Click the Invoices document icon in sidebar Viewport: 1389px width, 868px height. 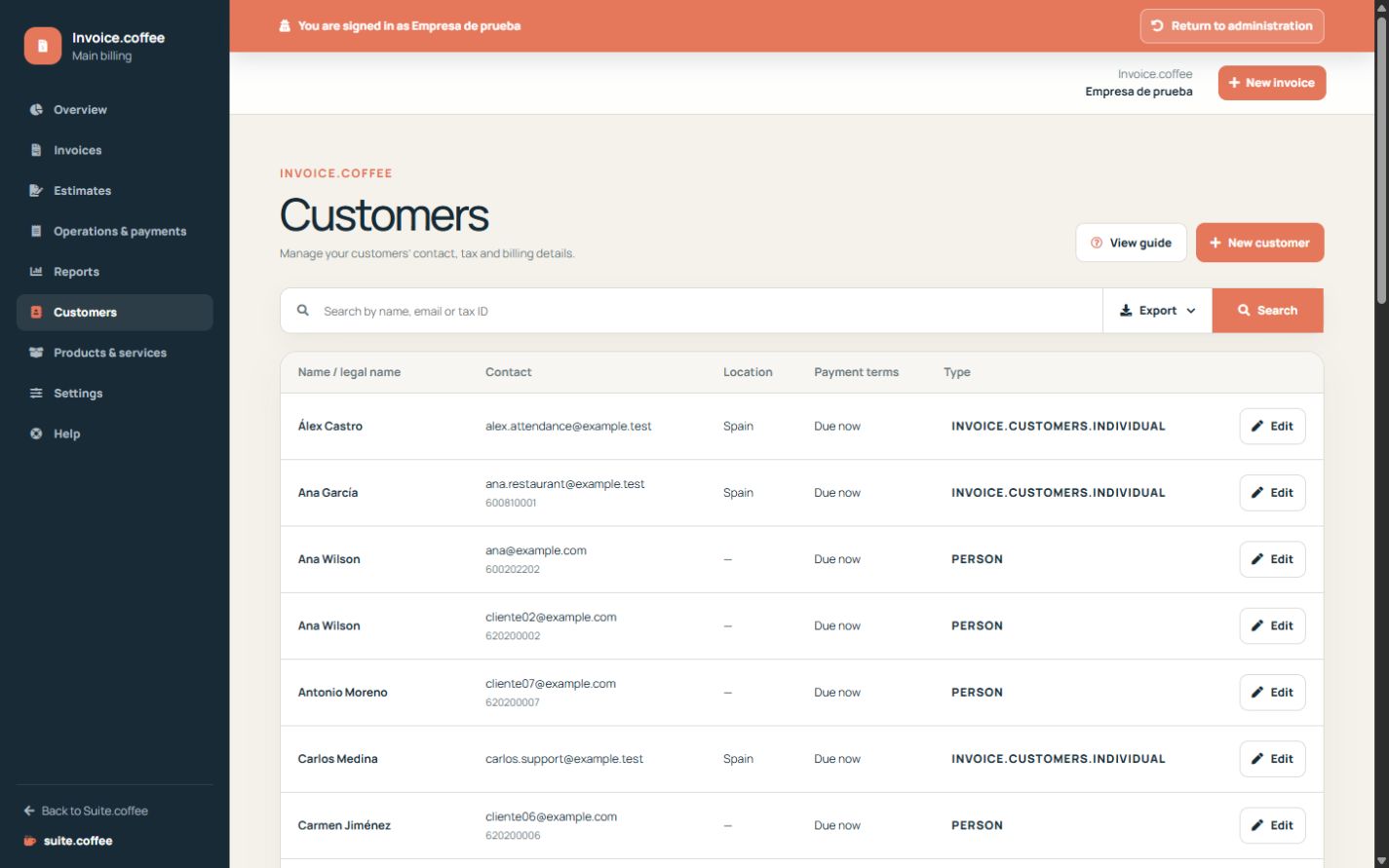(x=36, y=150)
